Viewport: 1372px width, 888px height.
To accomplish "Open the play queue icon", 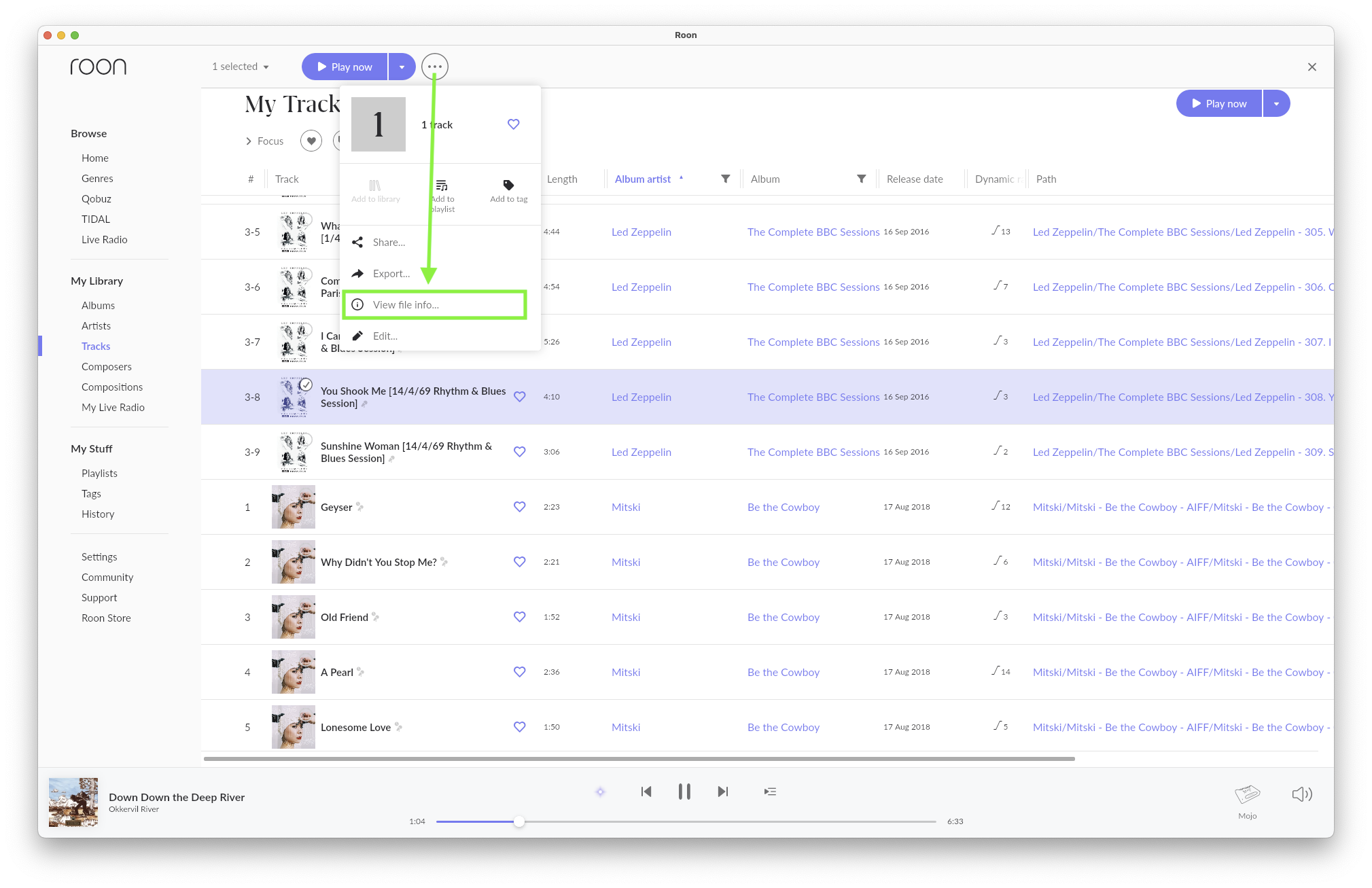I will click(770, 792).
